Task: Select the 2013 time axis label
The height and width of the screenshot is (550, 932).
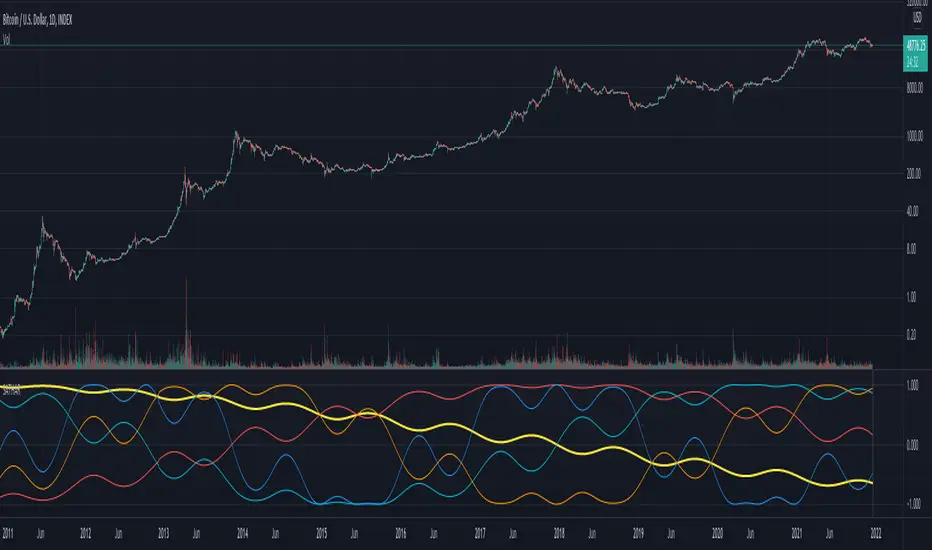Action: 166,533
